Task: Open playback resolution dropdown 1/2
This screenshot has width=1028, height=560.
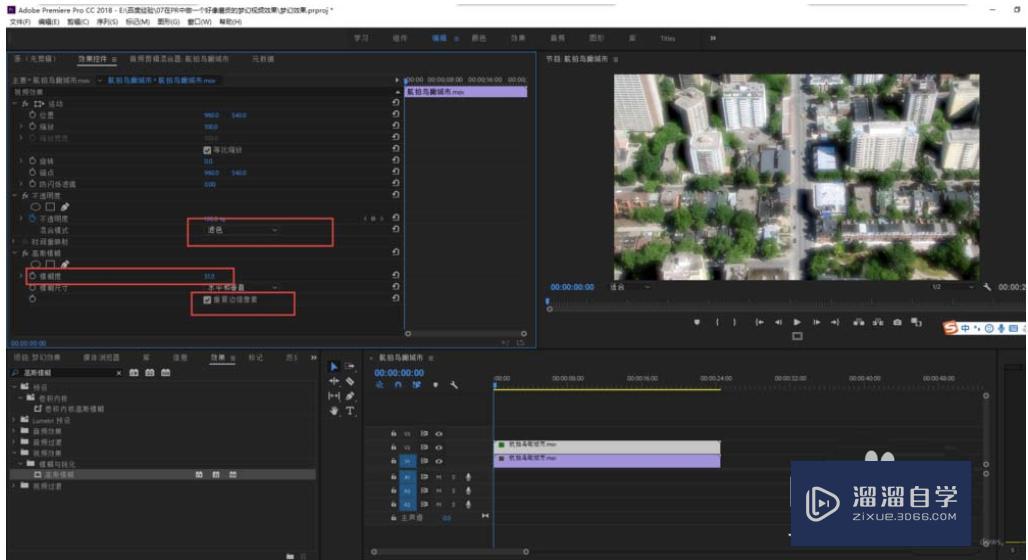Action: coord(953,287)
